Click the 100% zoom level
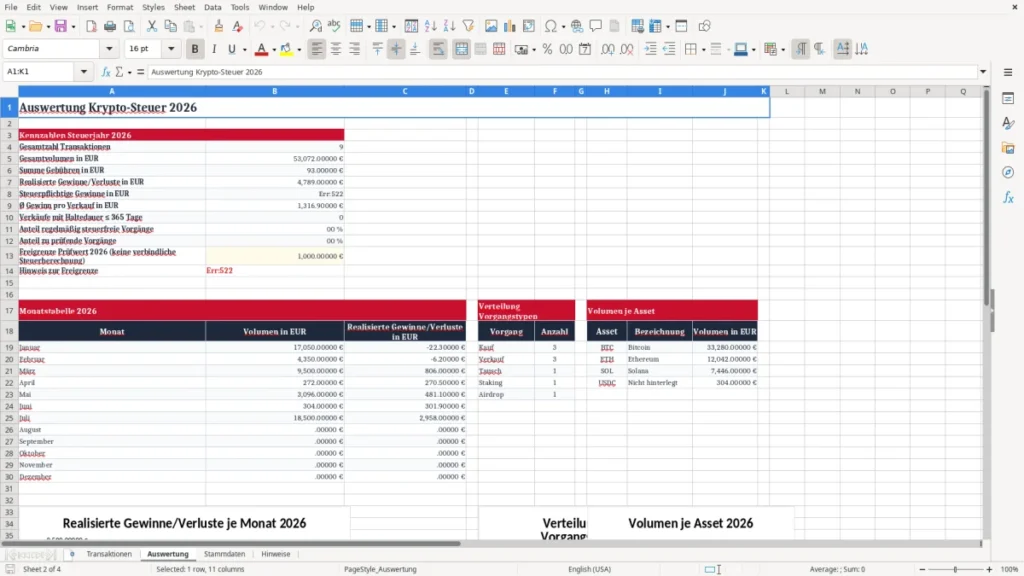The height and width of the screenshot is (576, 1024). click(x=1010, y=569)
